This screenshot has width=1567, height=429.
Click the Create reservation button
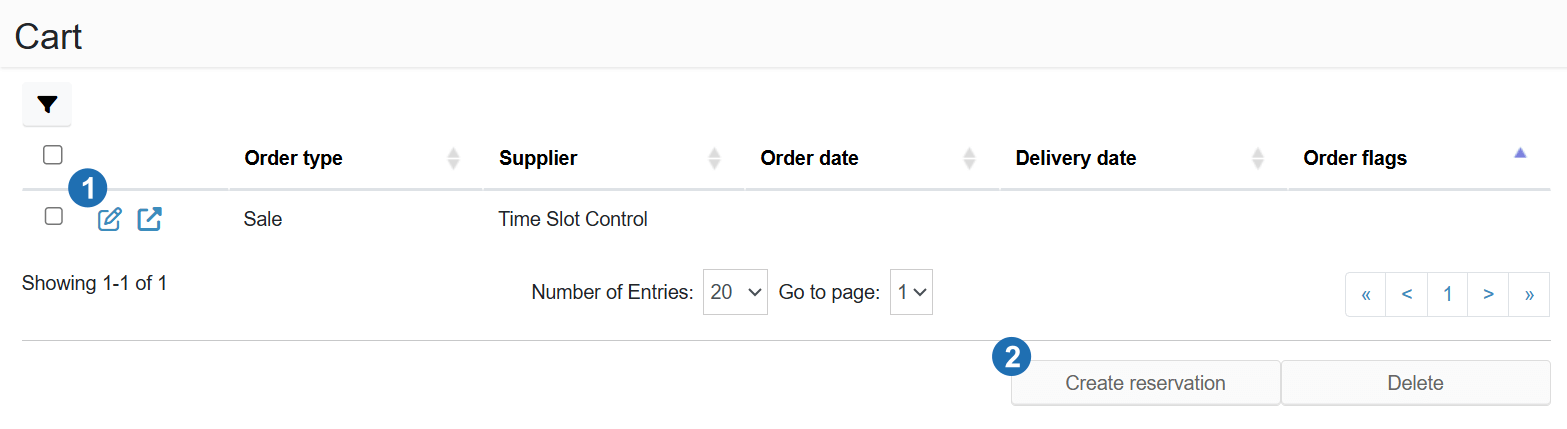[1145, 383]
